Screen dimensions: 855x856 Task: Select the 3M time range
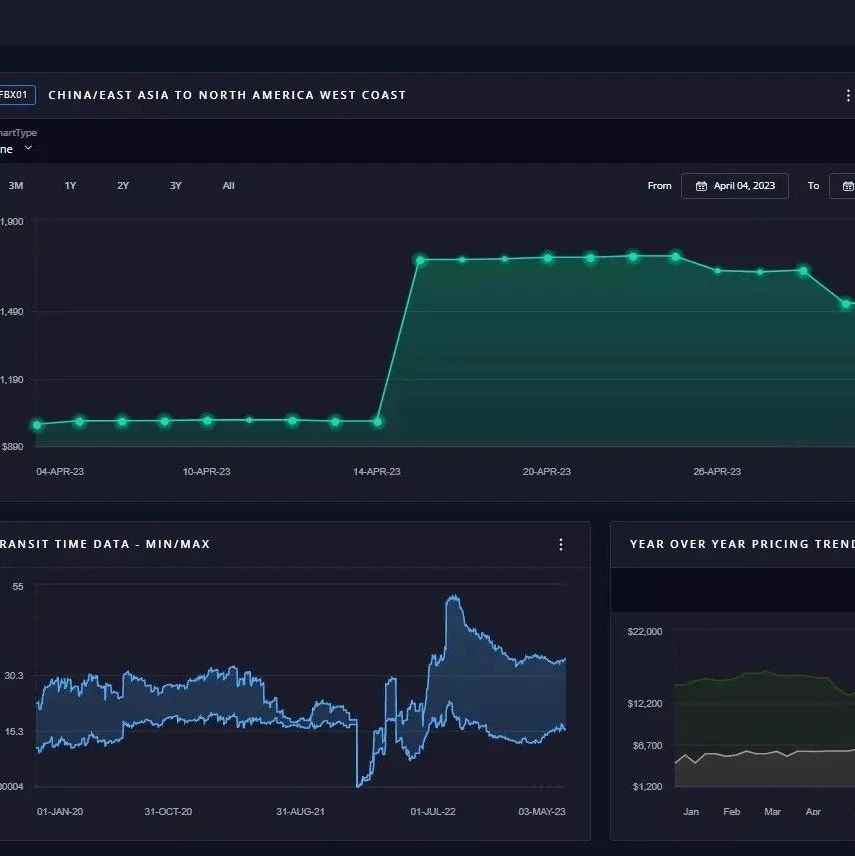tap(16, 186)
